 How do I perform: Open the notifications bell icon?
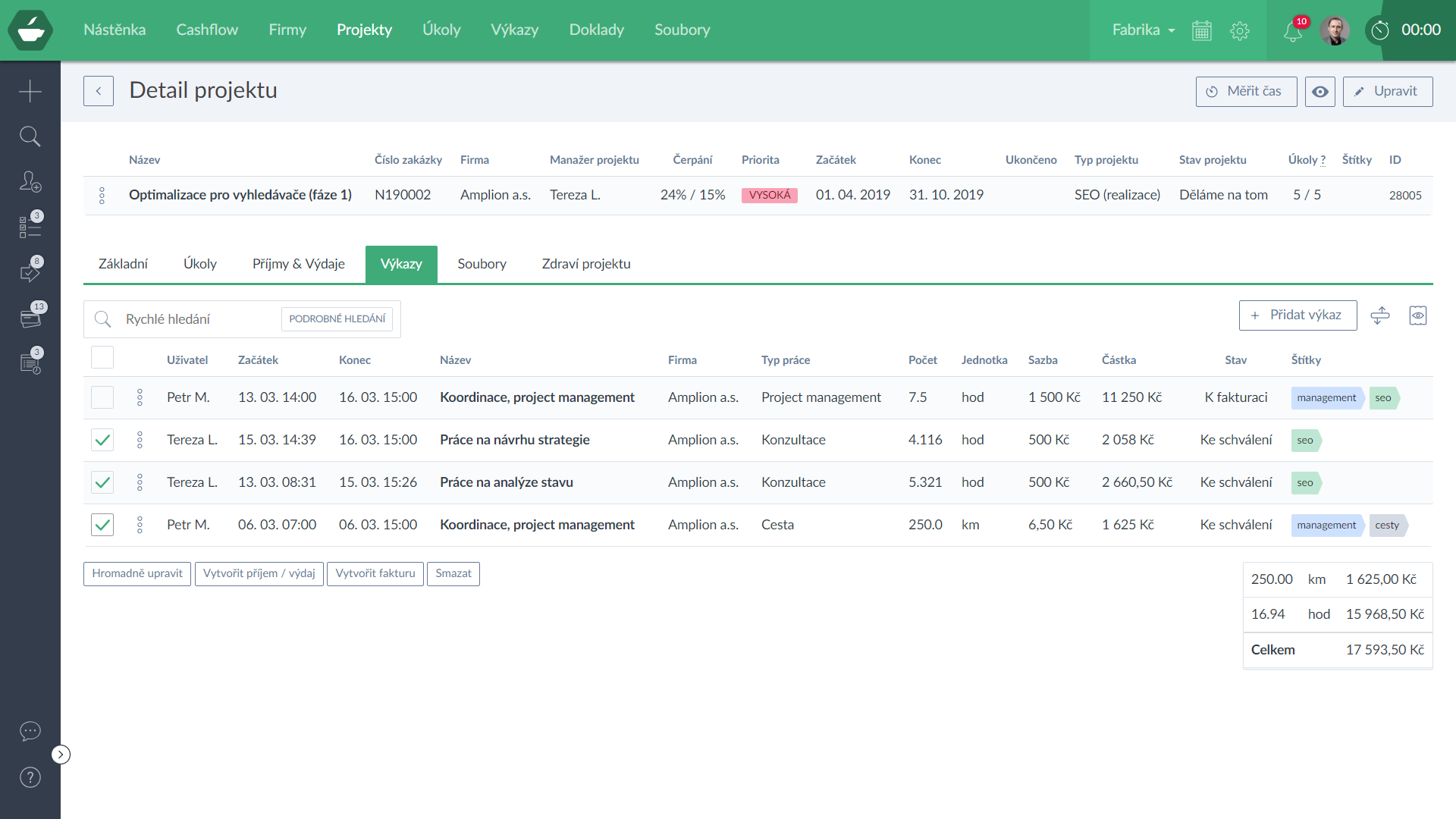tap(1293, 31)
